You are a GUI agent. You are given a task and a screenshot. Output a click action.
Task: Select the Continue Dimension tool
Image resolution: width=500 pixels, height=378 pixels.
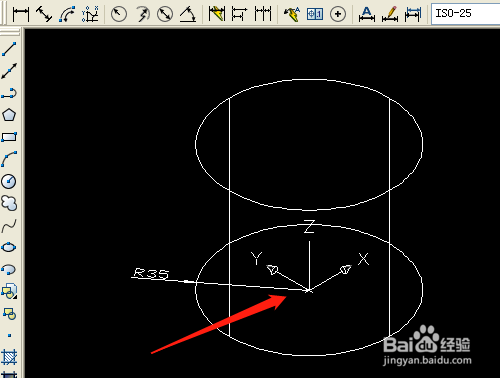click(x=263, y=14)
